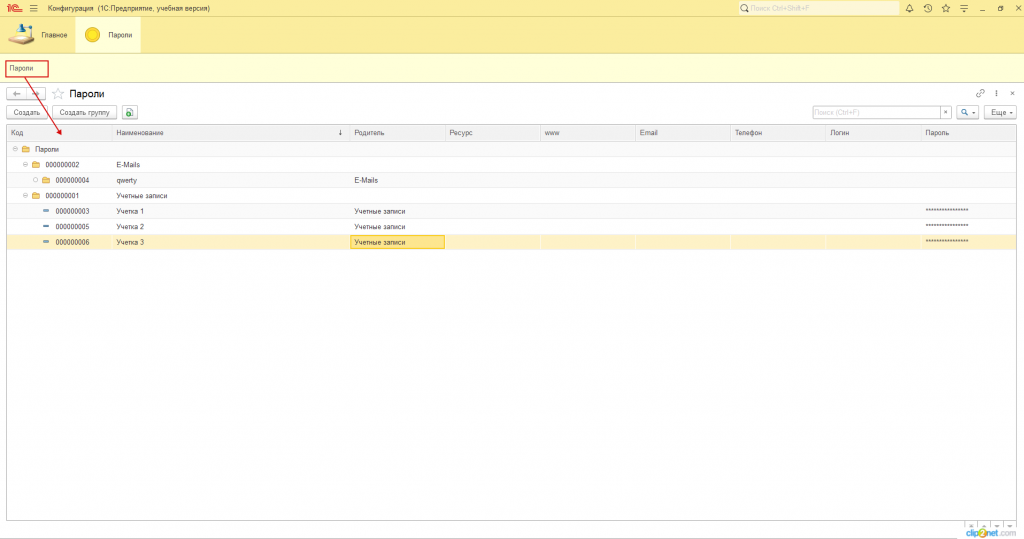Select Учетка 1 row

pos(511,211)
